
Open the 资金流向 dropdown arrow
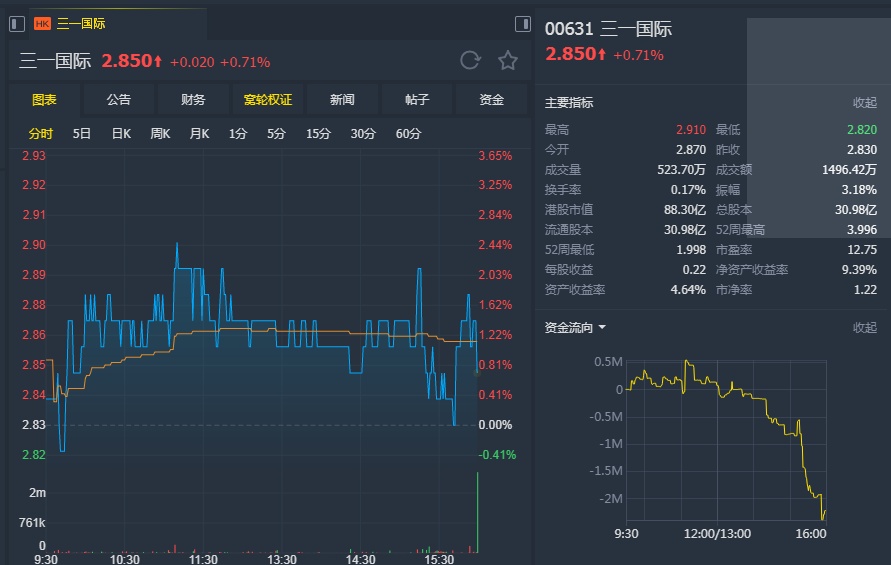(x=602, y=328)
